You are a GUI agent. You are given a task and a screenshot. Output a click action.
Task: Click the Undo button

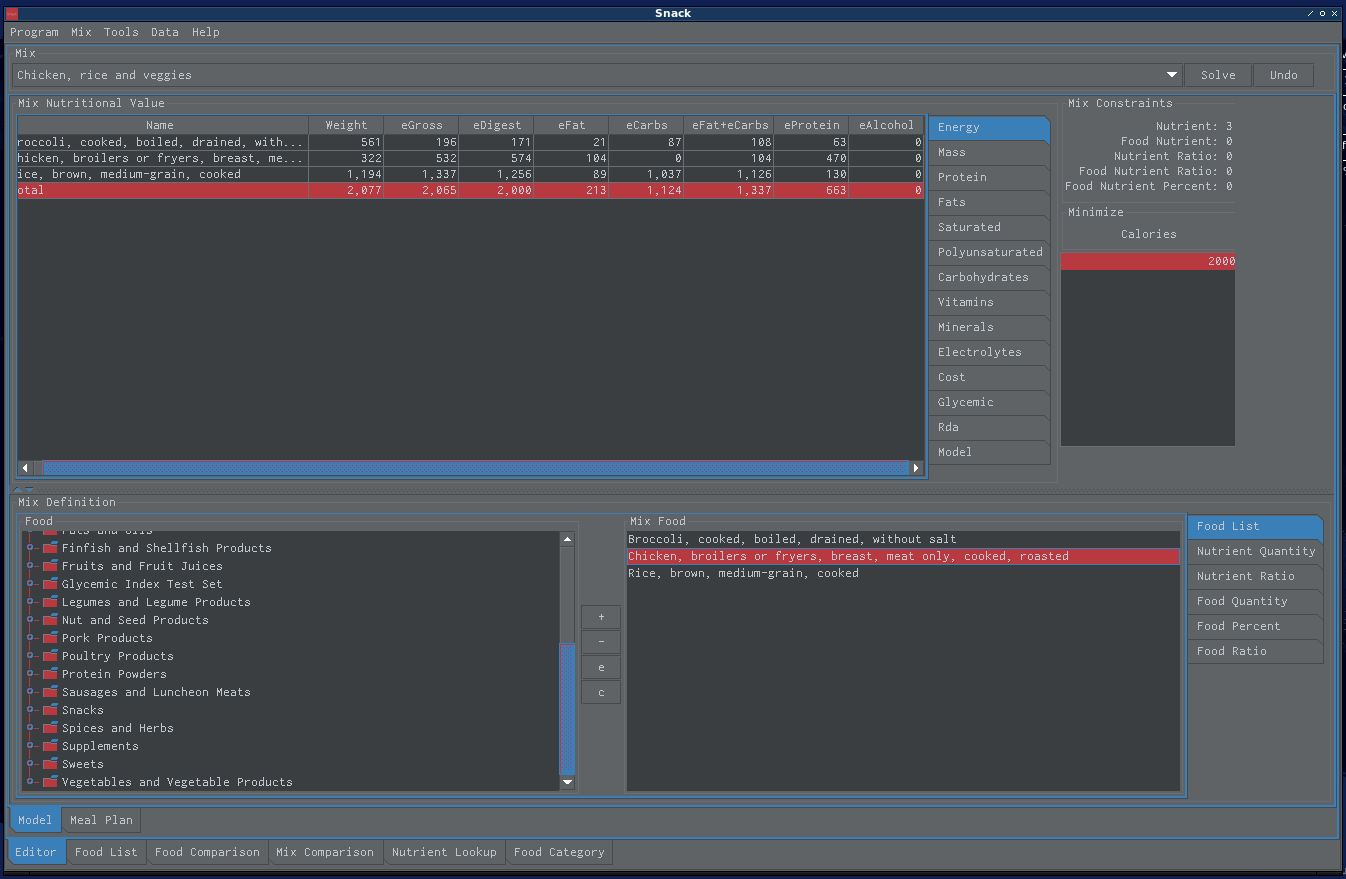click(1283, 75)
